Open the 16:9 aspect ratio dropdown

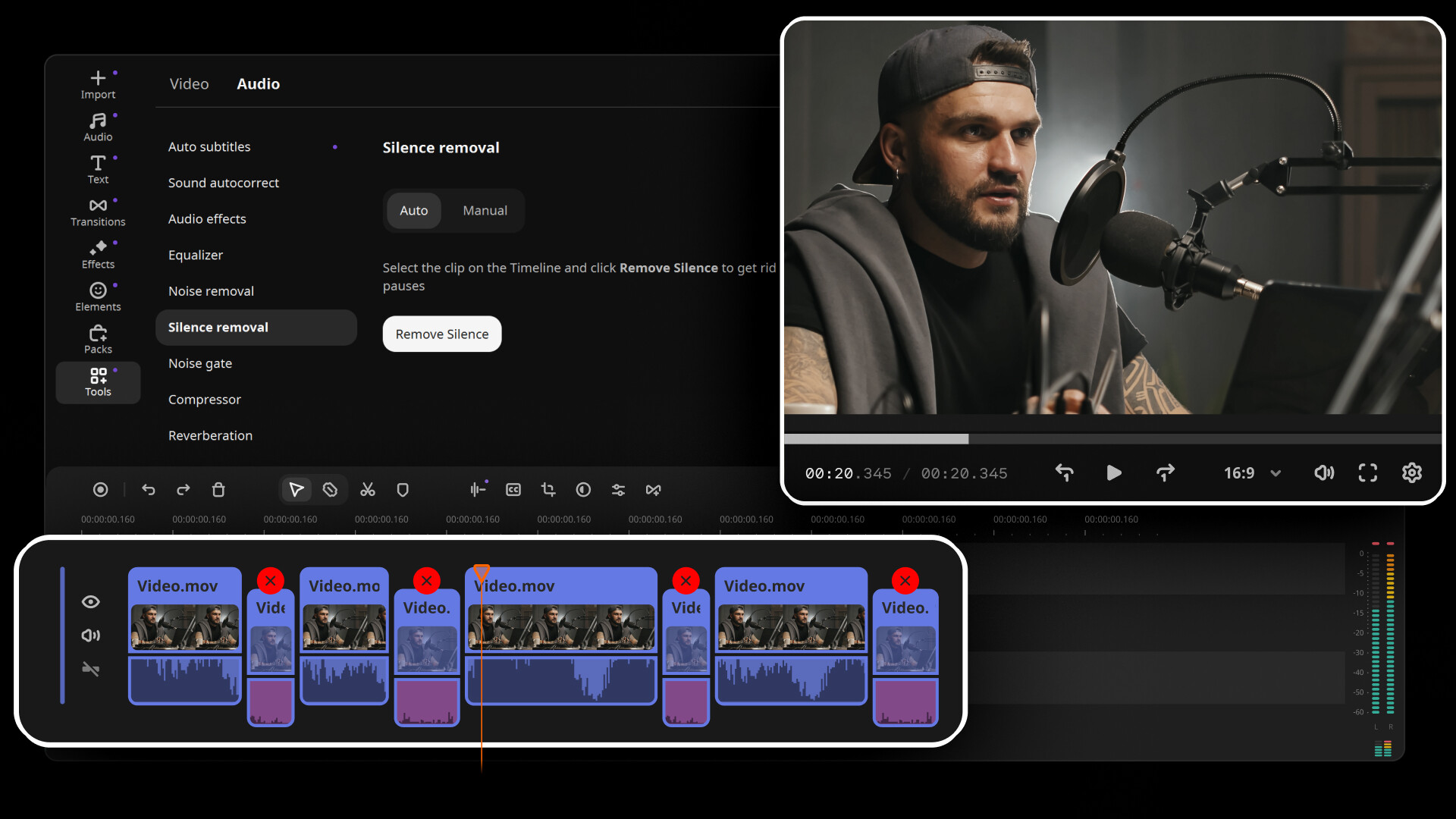click(x=1250, y=472)
